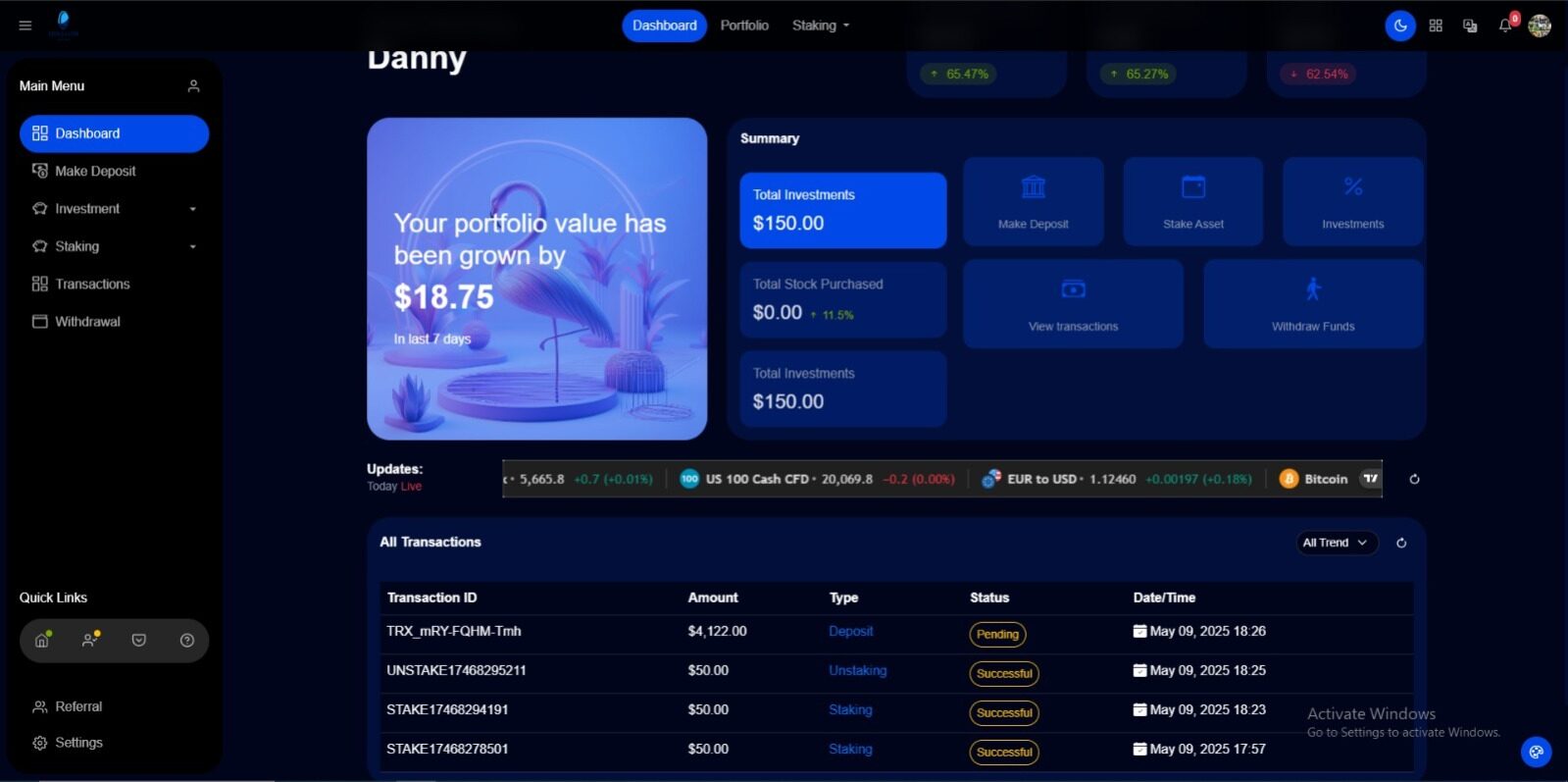Image resolution: width=1568 pixels, height=782 pixels.
Task: Click the portfolio growth flamingo banner
Action: [x=536, y=279]
